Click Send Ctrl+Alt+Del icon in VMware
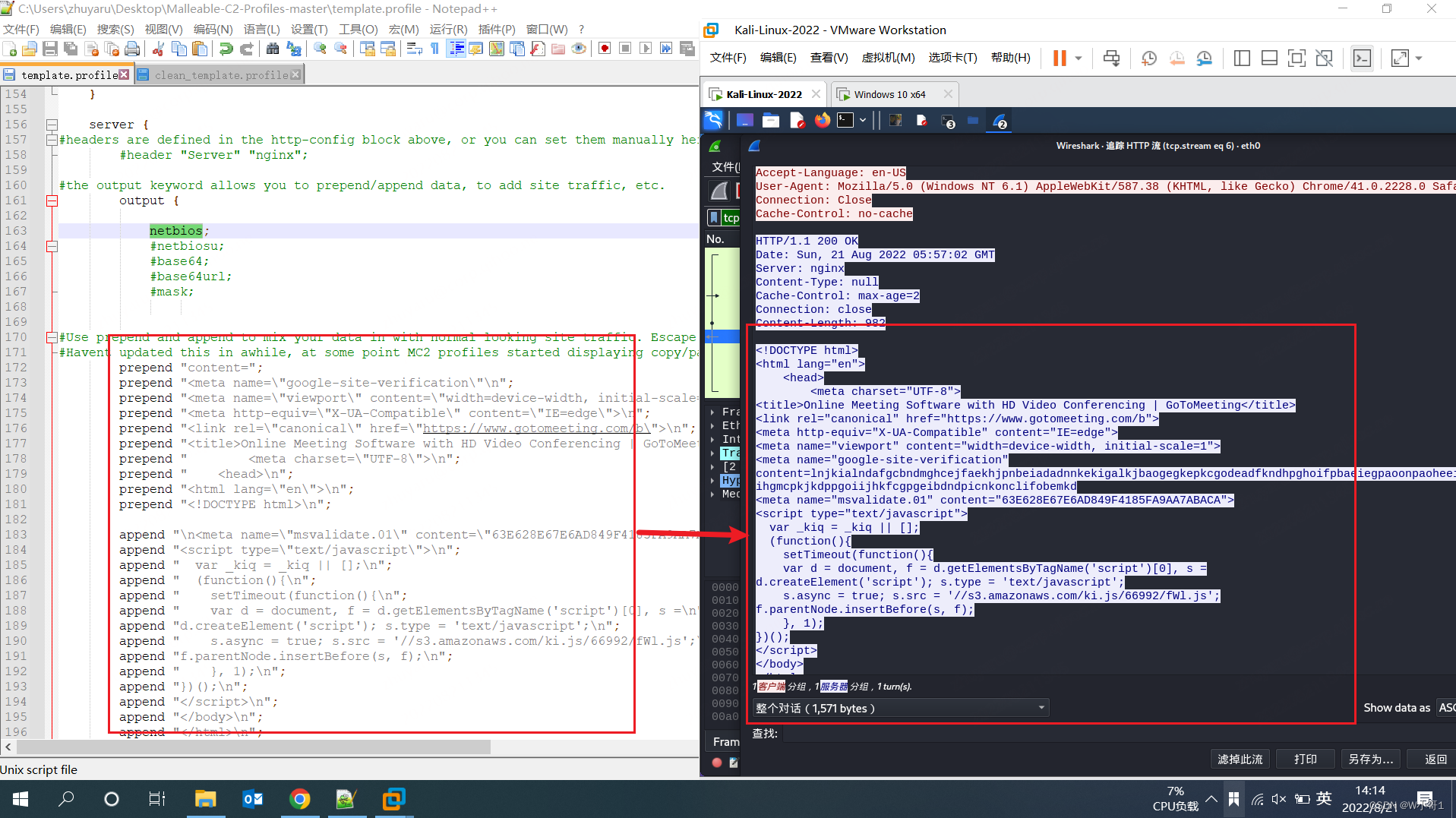This screenshot has height=818, width=1456. click(1111, 58)
